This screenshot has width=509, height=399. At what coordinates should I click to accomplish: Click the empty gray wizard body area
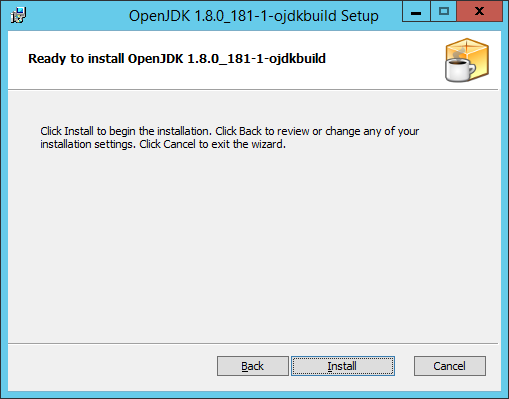(253, 247)
